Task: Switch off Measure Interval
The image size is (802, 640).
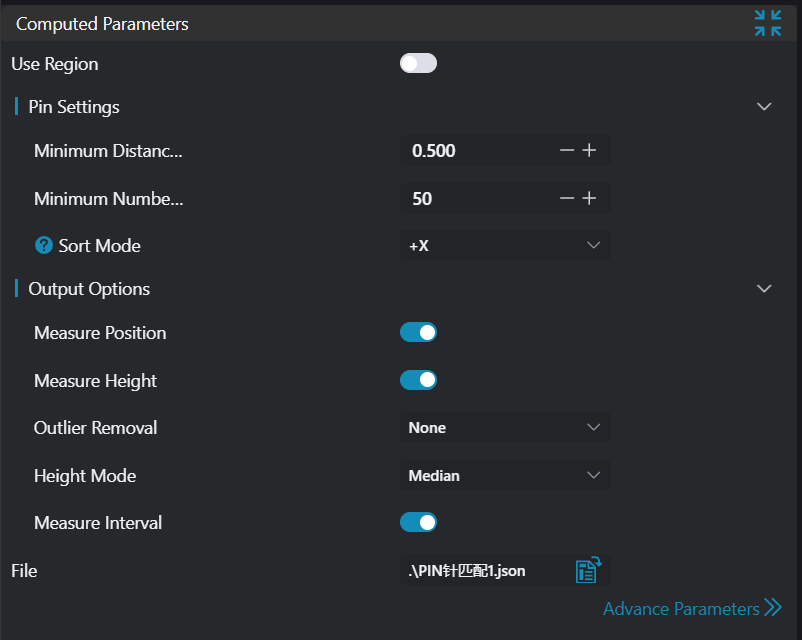Action: (418, 522)
